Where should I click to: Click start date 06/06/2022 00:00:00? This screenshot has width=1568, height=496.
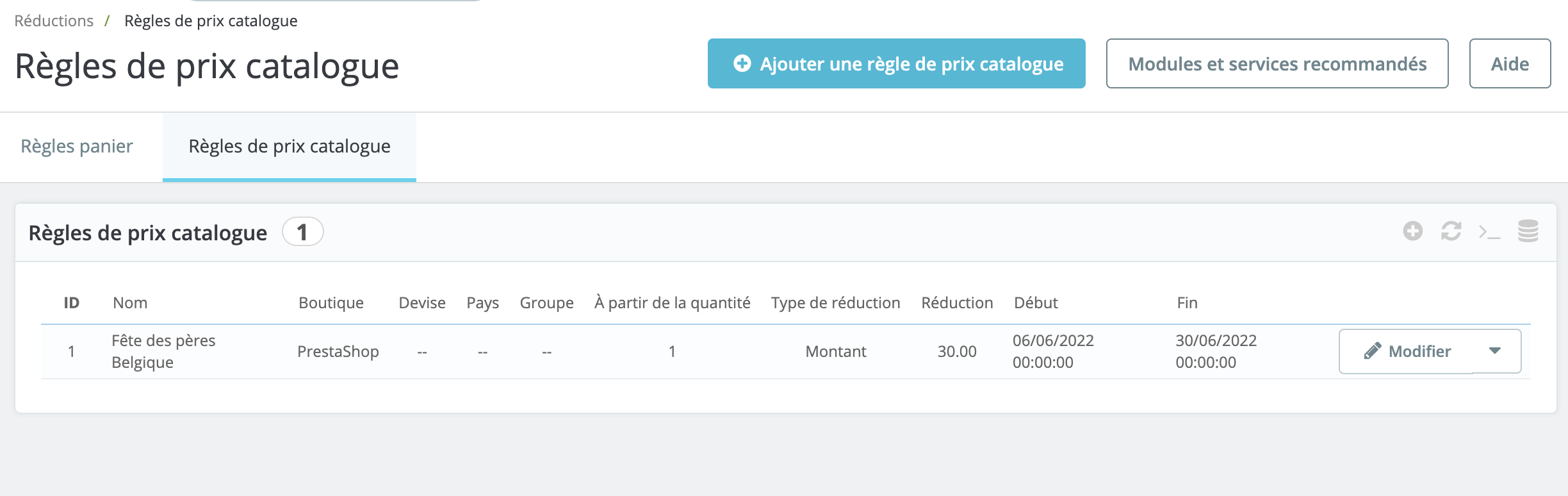1053,351
